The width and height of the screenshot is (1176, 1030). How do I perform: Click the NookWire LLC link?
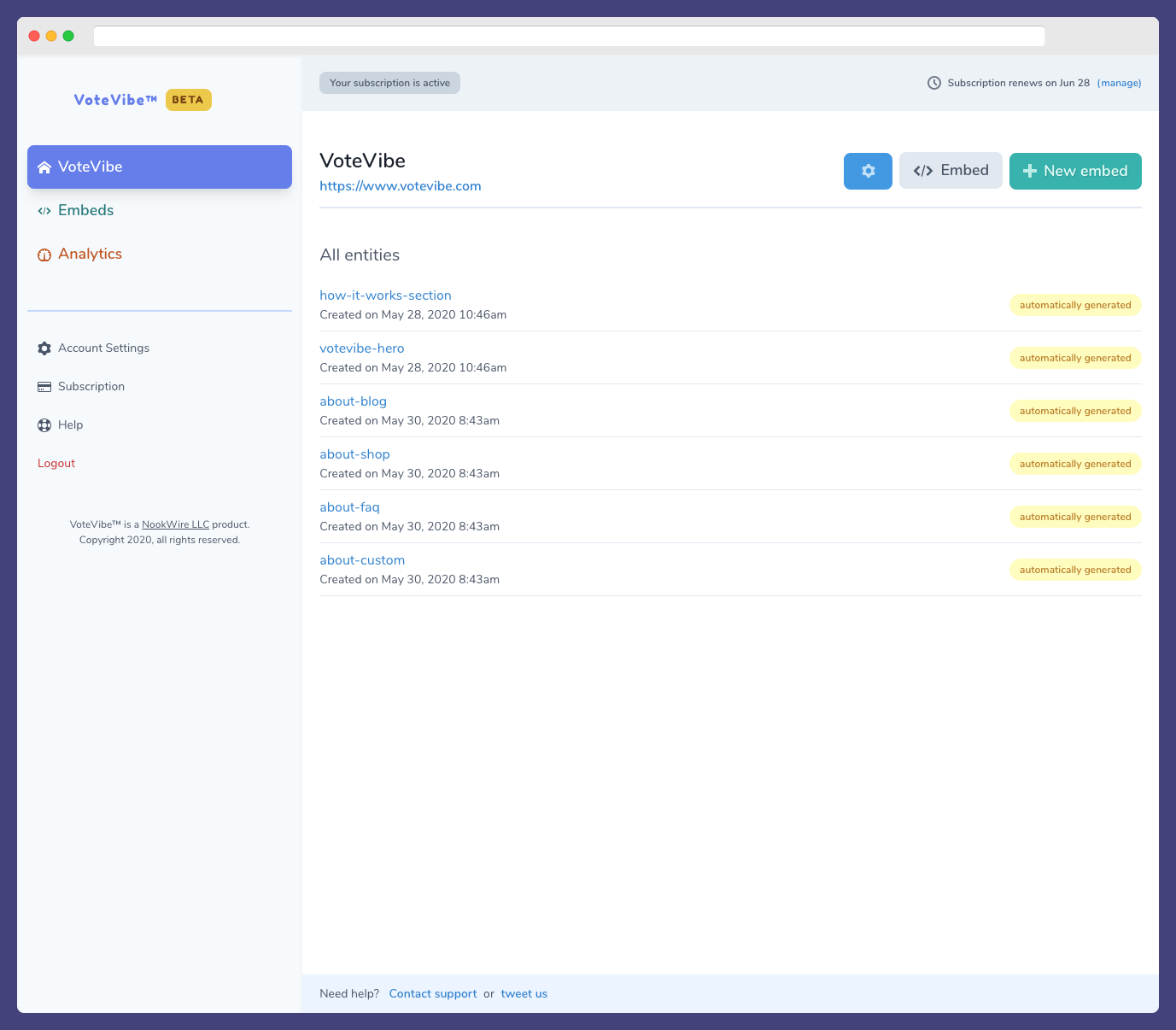pos(175,524)
